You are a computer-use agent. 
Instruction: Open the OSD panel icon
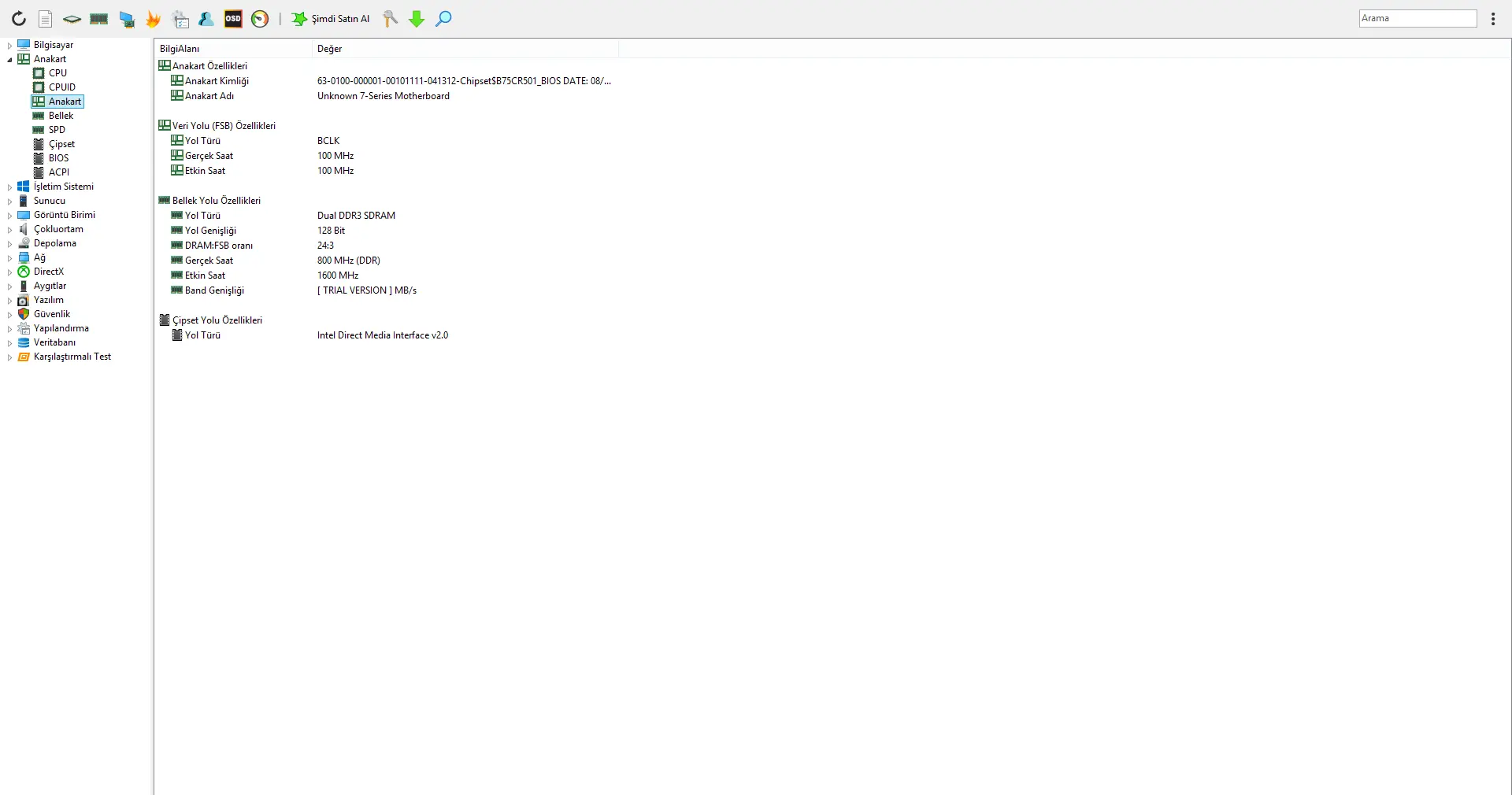pos(234,19)
